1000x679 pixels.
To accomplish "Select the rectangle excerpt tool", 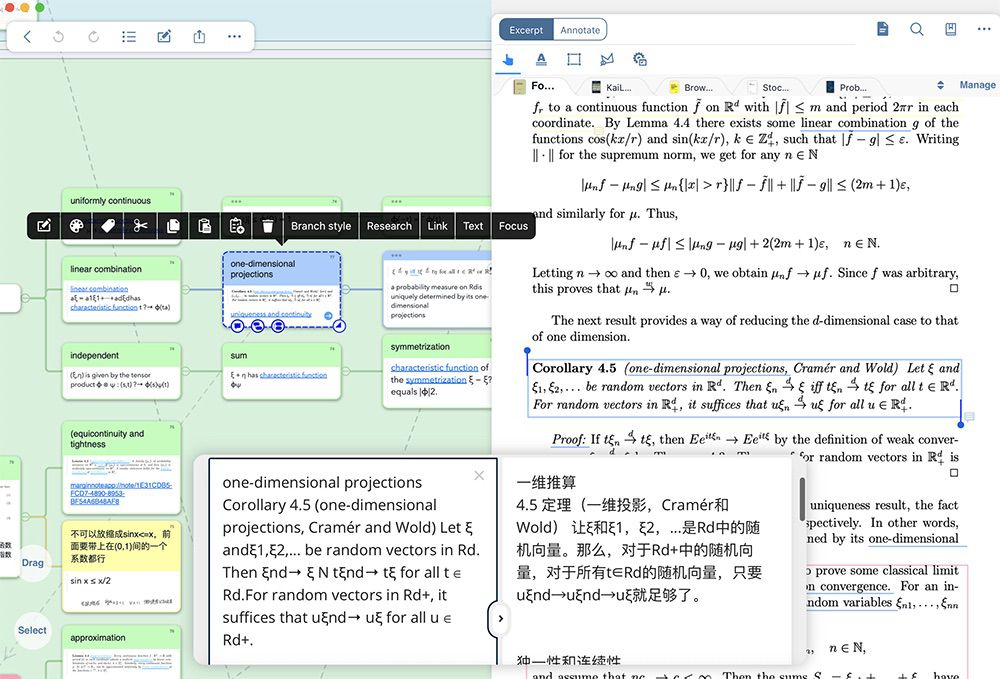I will tap(574, 59).
